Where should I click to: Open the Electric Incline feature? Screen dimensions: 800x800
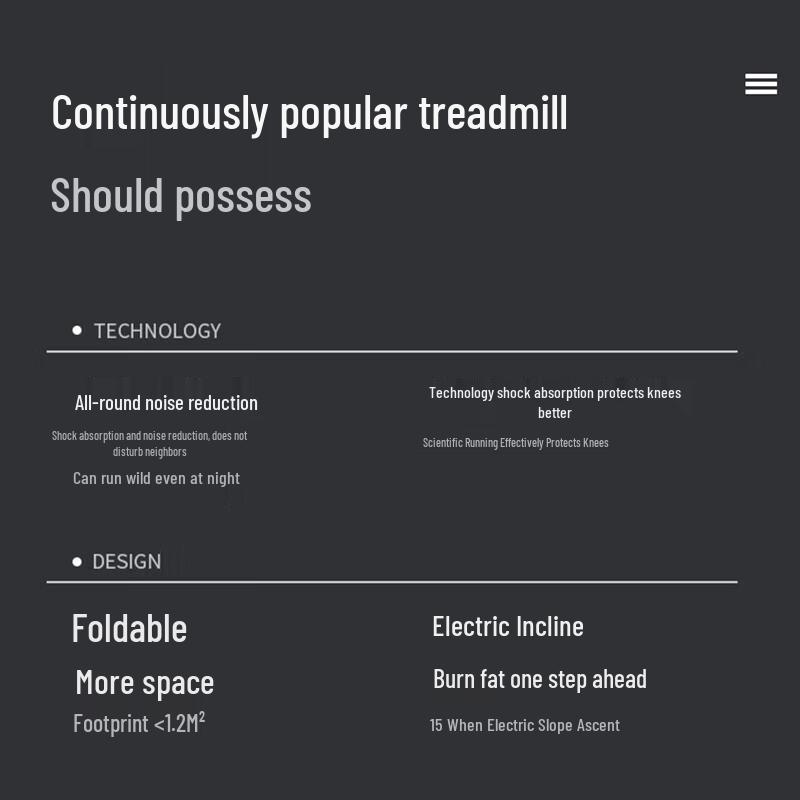(x=508, y=627)
